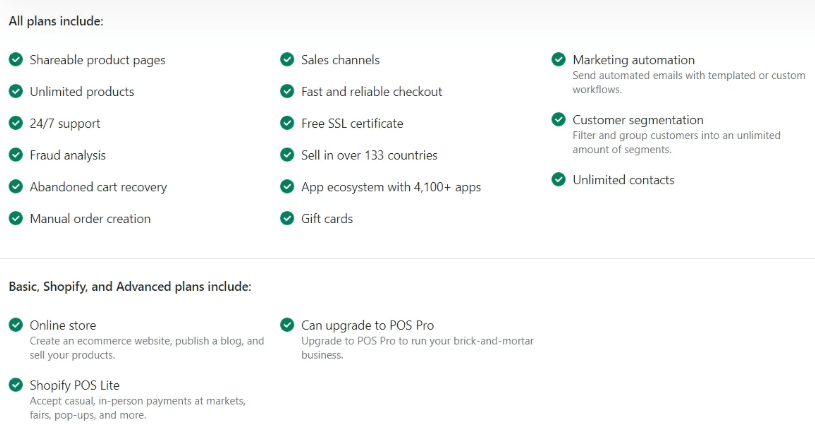This screenshot has width=815, height=444.
Task: Click 'Create an ecommerce website' description
Action: (x=147, y=348)
